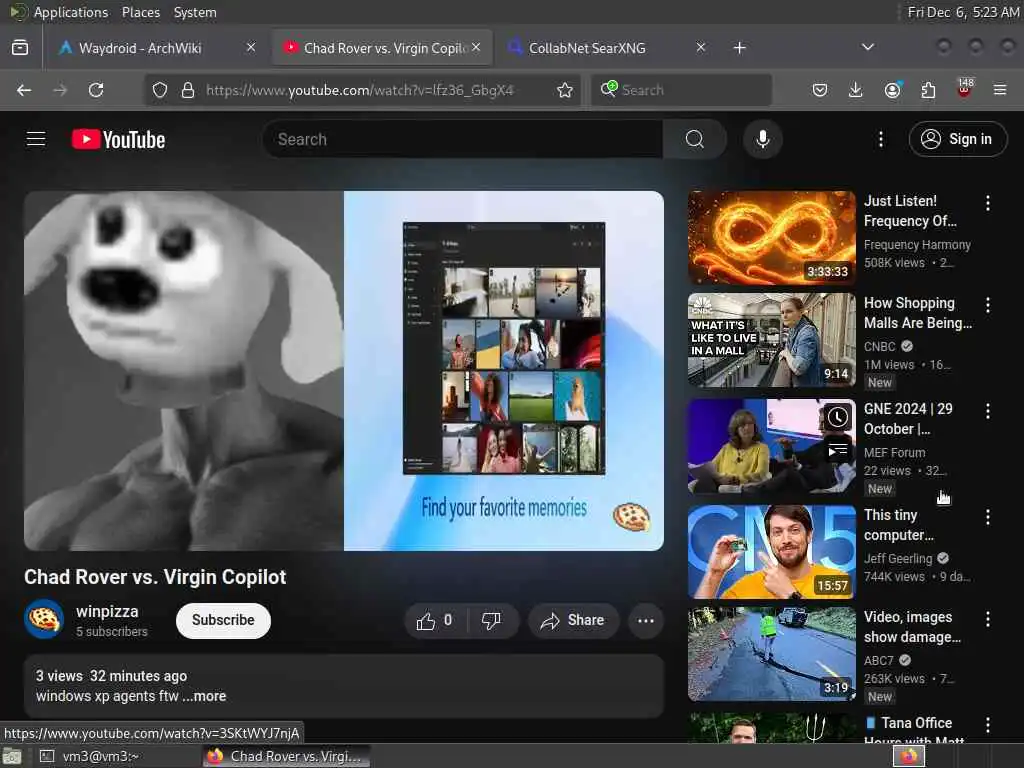Image resolution: width=1024 pixels, height=768 pixels.
Task: Open new browser tab with plus
Action: coord(739,48)
